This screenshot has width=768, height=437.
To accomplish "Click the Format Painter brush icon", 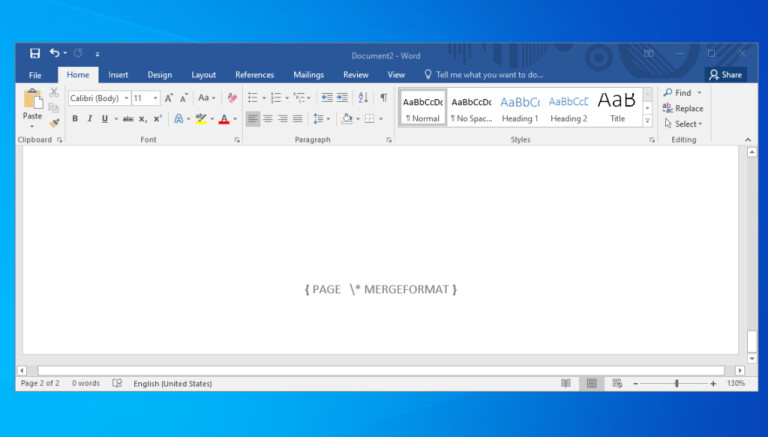I will (54, 123).
